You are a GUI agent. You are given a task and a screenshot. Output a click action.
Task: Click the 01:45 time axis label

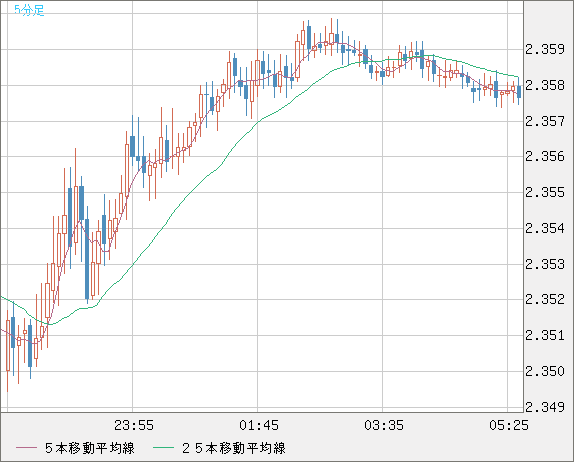click(259, 425)
